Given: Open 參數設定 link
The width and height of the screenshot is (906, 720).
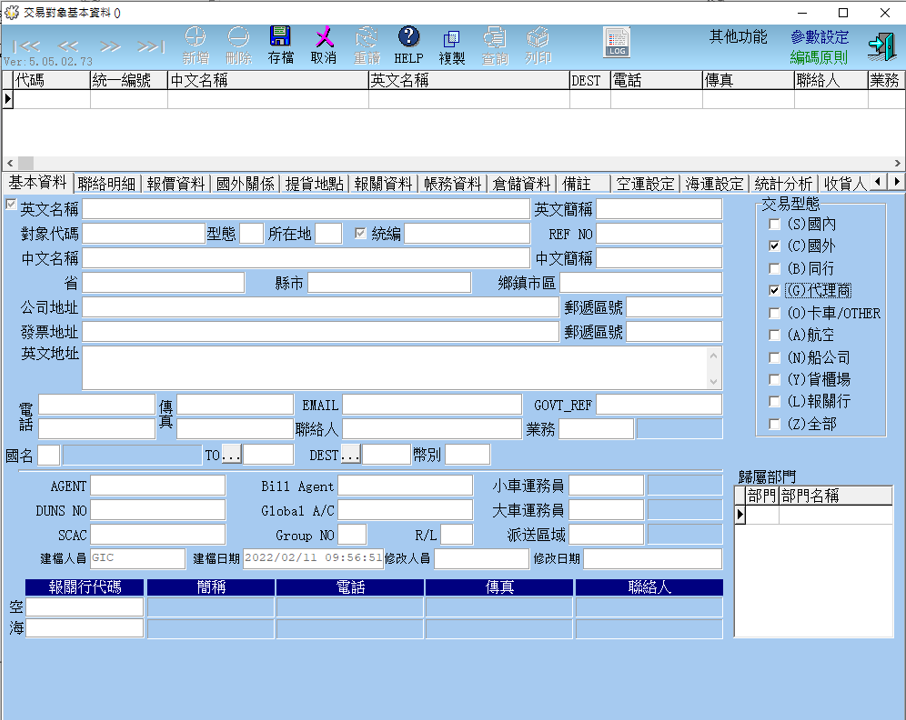Looking at the screenshot, I should (x=819, y=37).
